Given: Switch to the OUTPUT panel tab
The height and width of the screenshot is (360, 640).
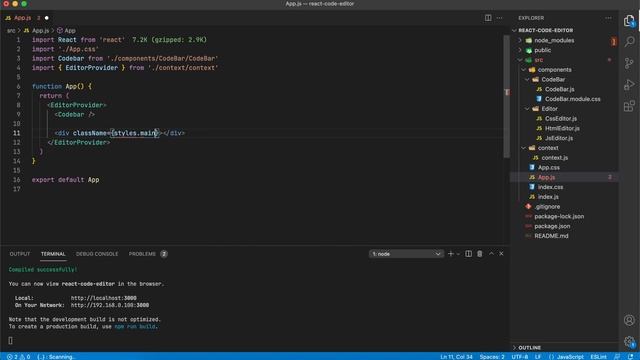Looking at the screenshot, I should pos(20,254).
